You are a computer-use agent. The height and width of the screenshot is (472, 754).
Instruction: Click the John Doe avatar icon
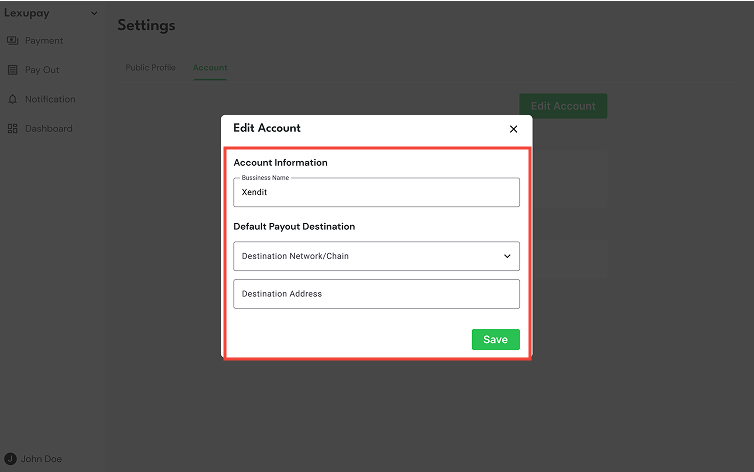click(10, 459)
